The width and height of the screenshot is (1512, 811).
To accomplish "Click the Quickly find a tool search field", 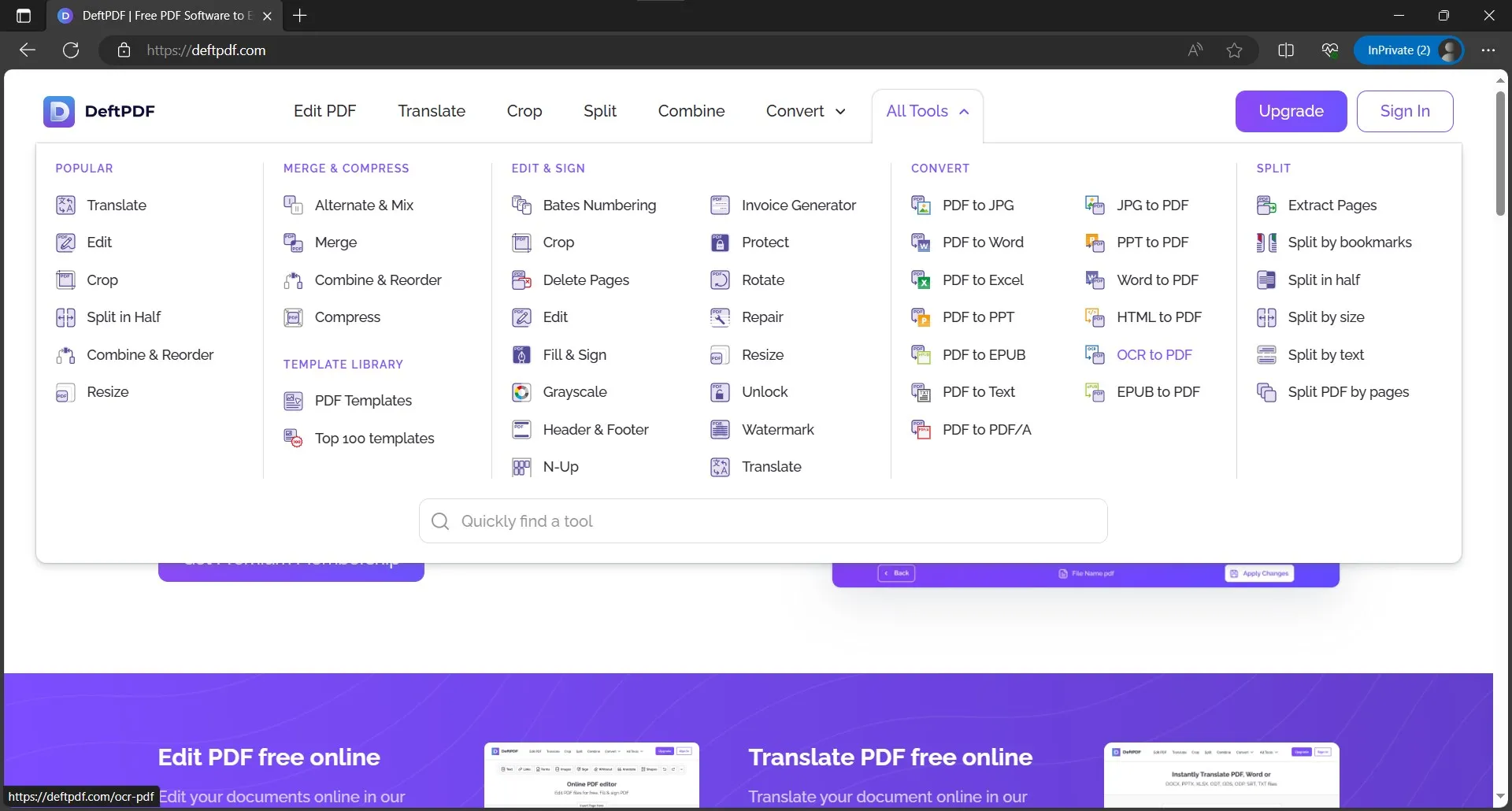I will point(763,521).
